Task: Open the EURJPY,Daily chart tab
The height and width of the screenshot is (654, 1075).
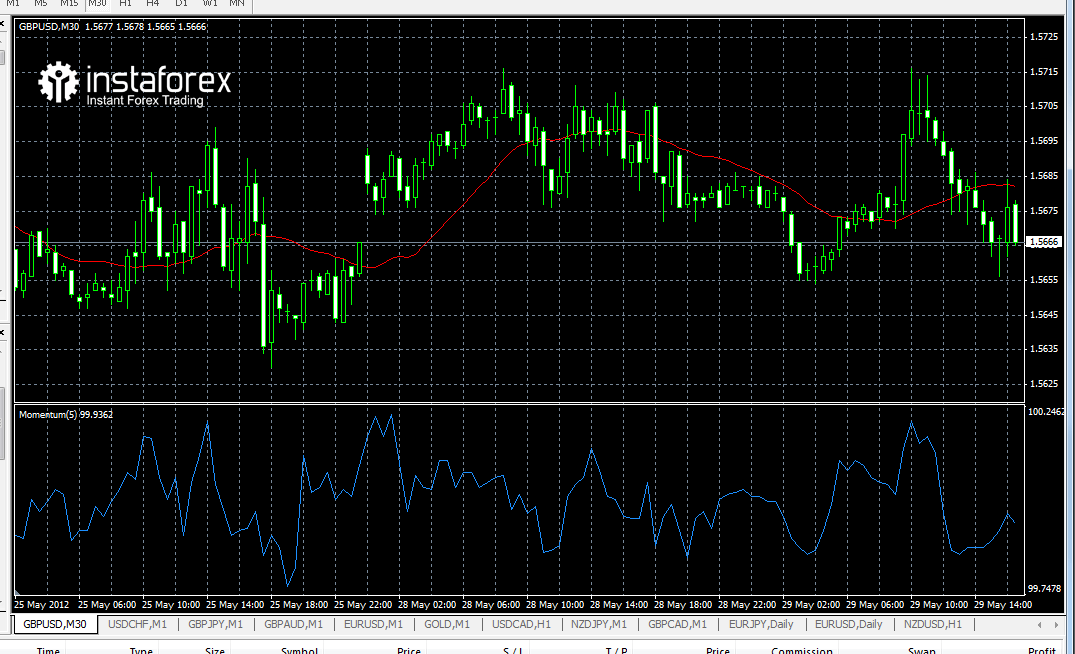Action: coord(760,624)
